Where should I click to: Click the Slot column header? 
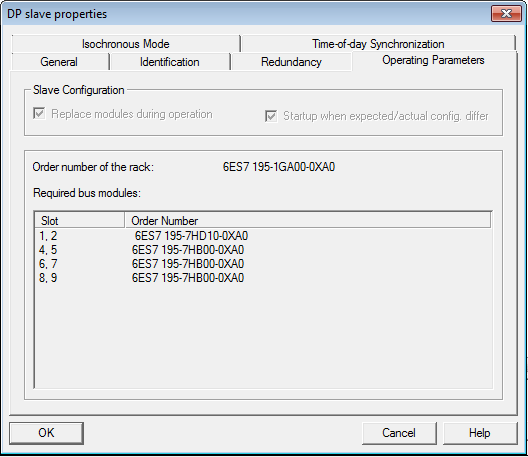(79, 221)
